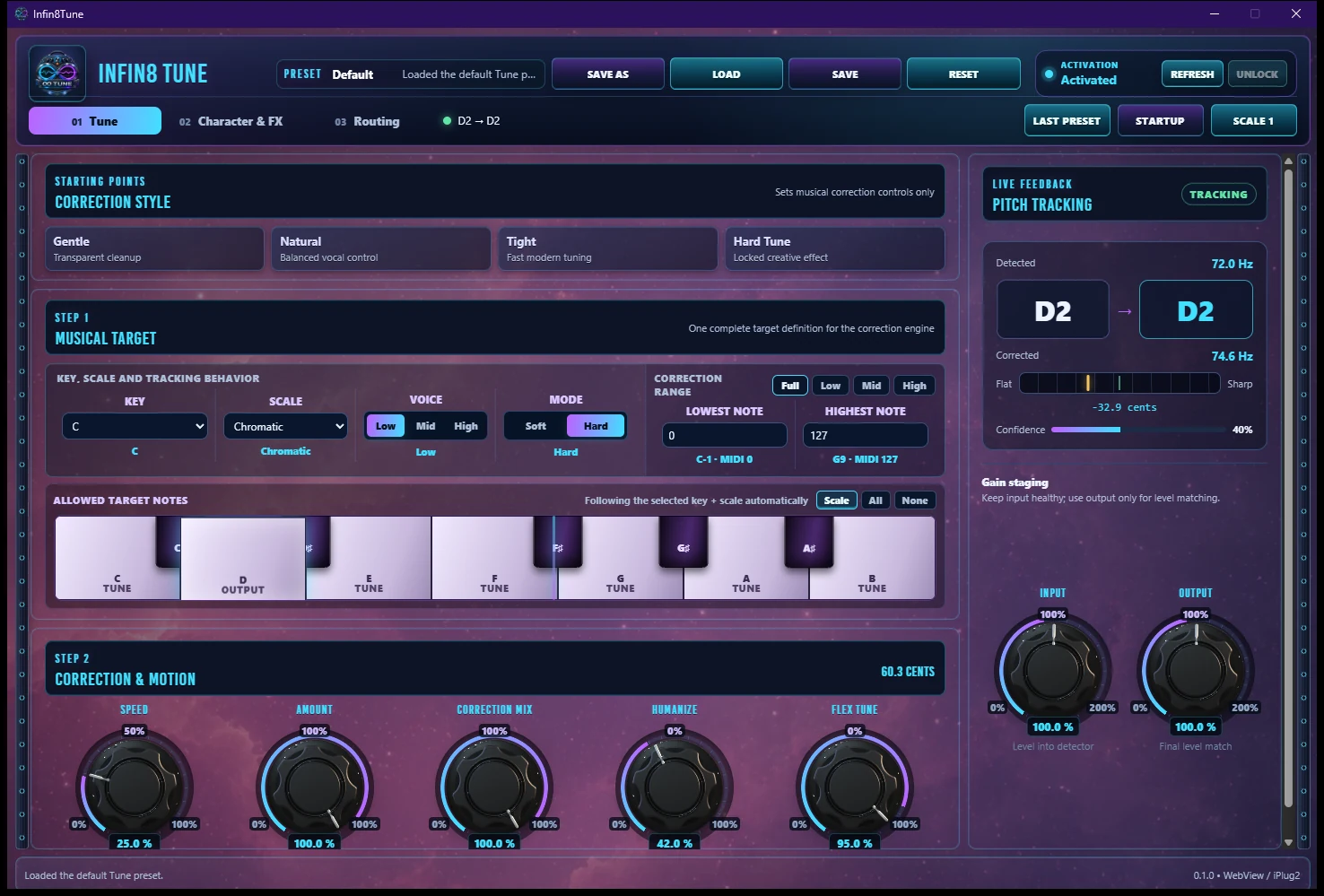Image resolution: width=1324 pixels, height=896 pixels.
Task: Switch Mode to Soft
Action: point(536,426)
